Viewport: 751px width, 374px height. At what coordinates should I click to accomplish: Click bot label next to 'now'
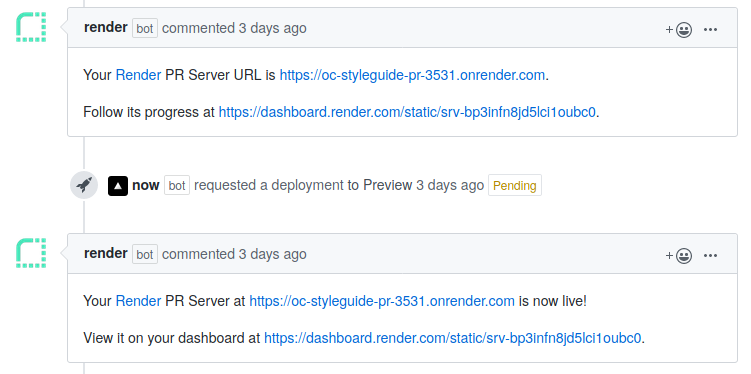177,185
